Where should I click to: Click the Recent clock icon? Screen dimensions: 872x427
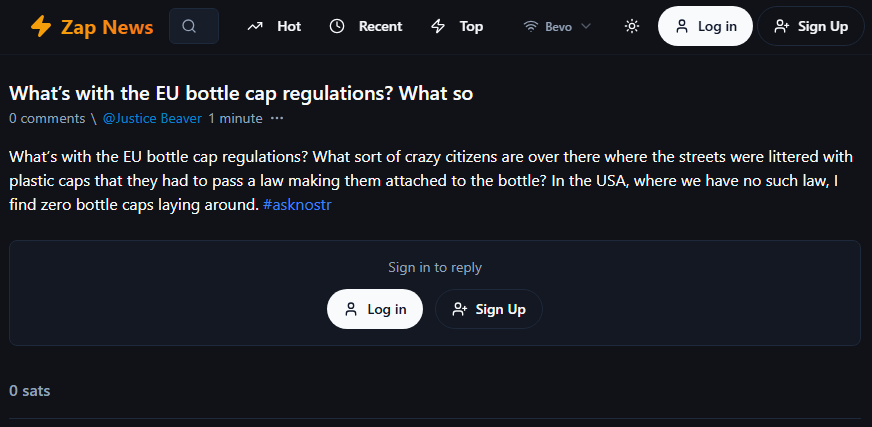click(337, 26)
